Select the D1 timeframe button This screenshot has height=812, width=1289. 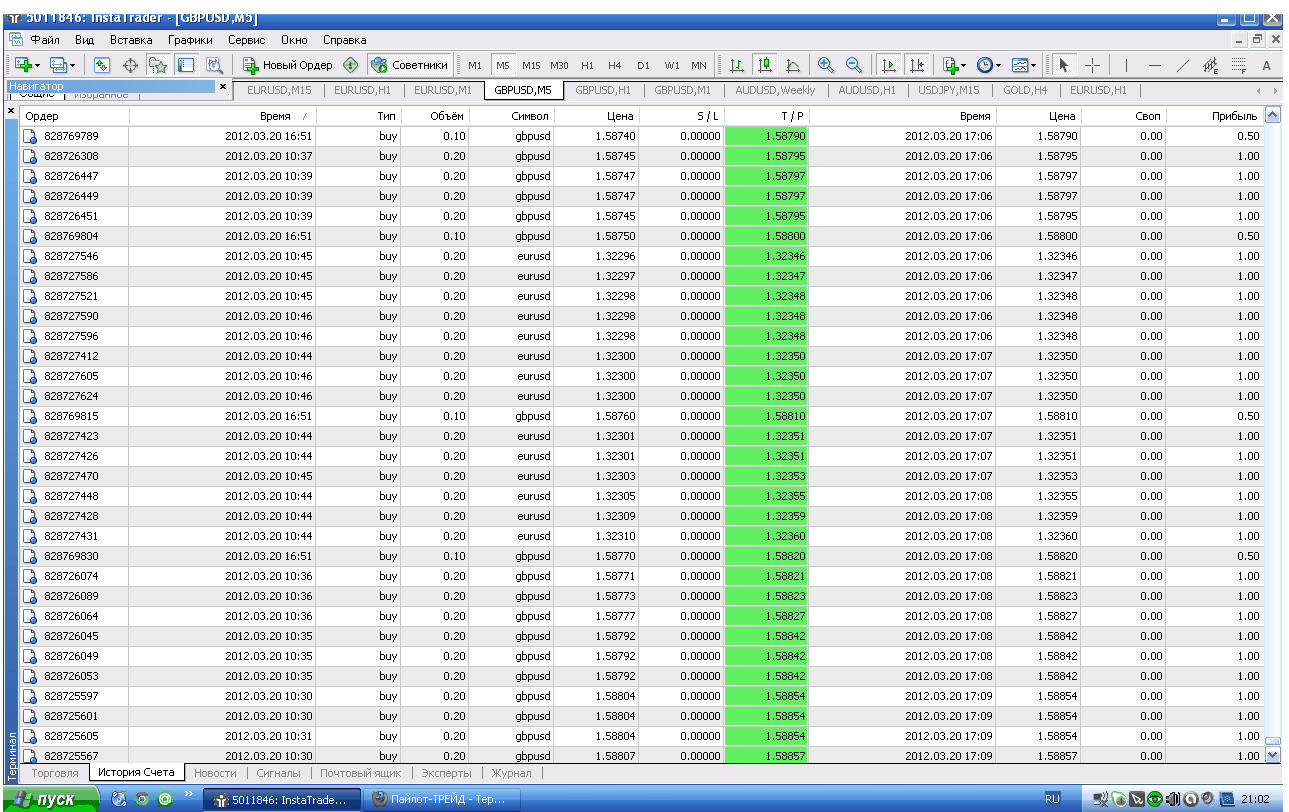tap(643, 65)
